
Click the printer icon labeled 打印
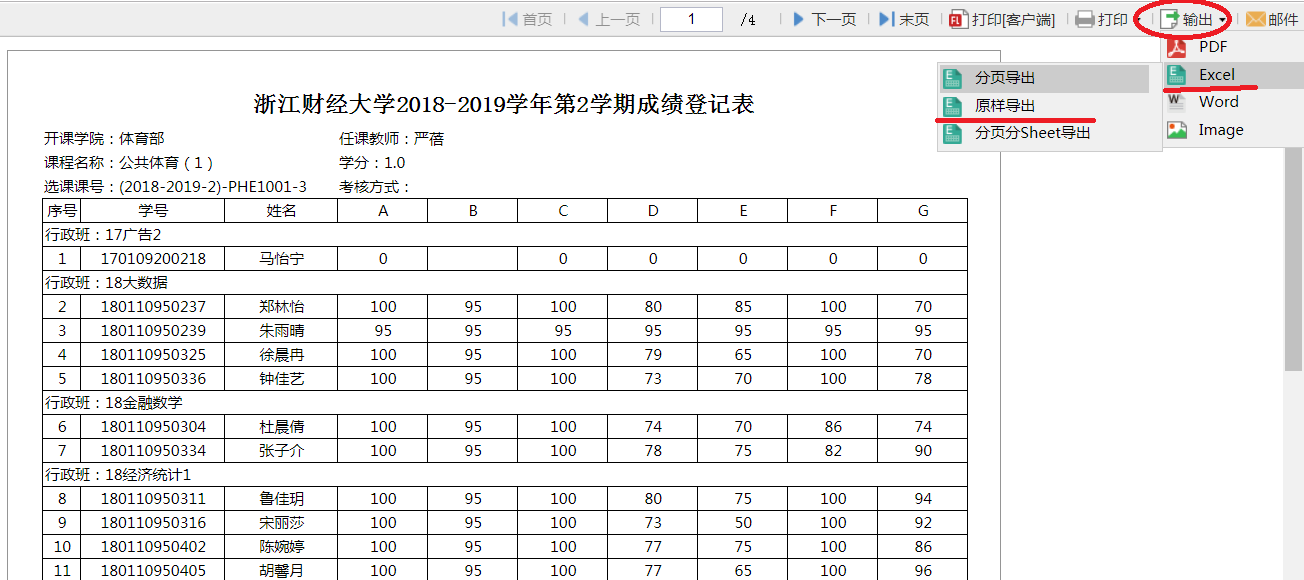coord(1085,19)
